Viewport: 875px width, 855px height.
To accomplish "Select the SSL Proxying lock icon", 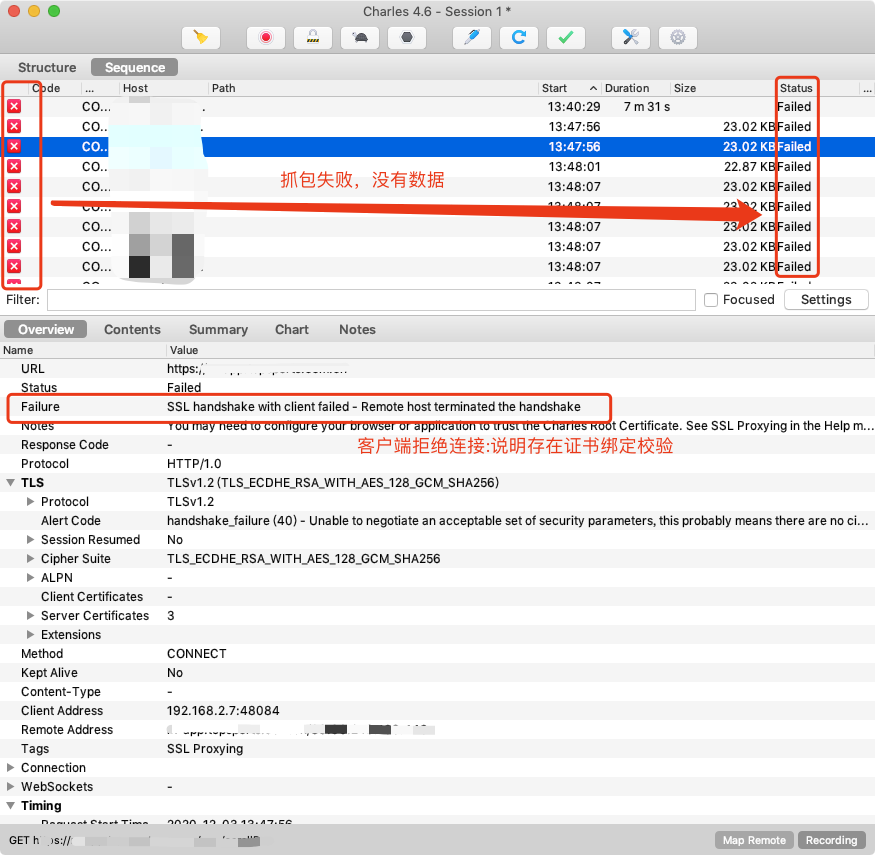I will (313, 37).
